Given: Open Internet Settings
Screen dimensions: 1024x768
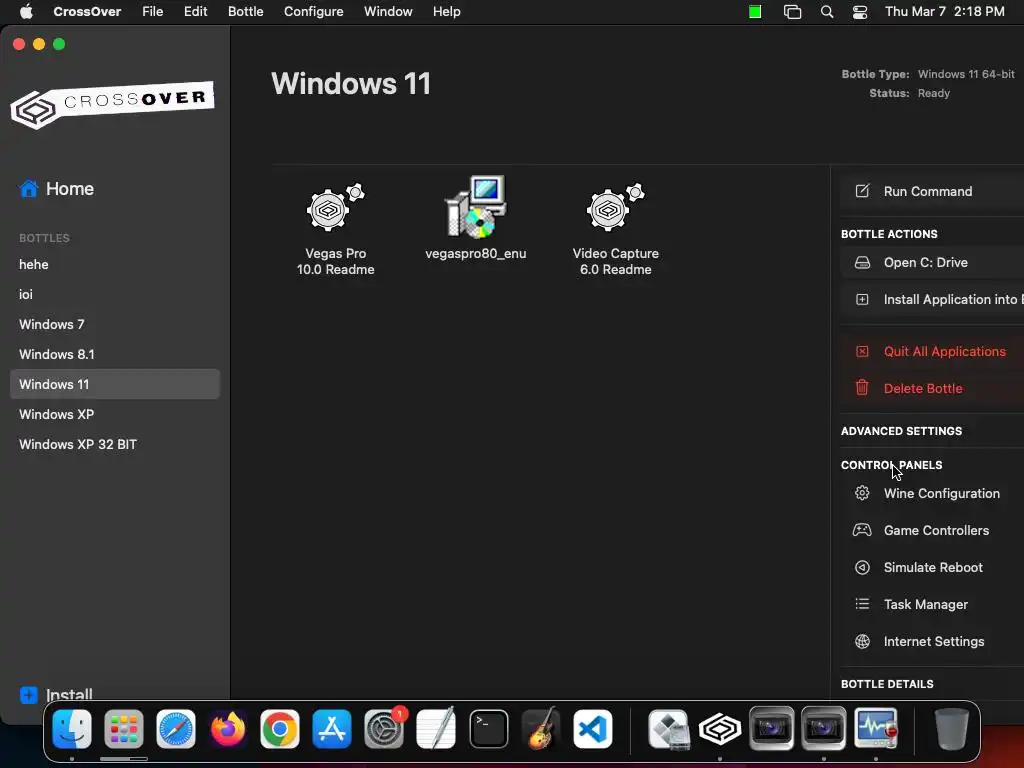Looking at the screenshot, I should pyautogui.click(x=932, y=642).
